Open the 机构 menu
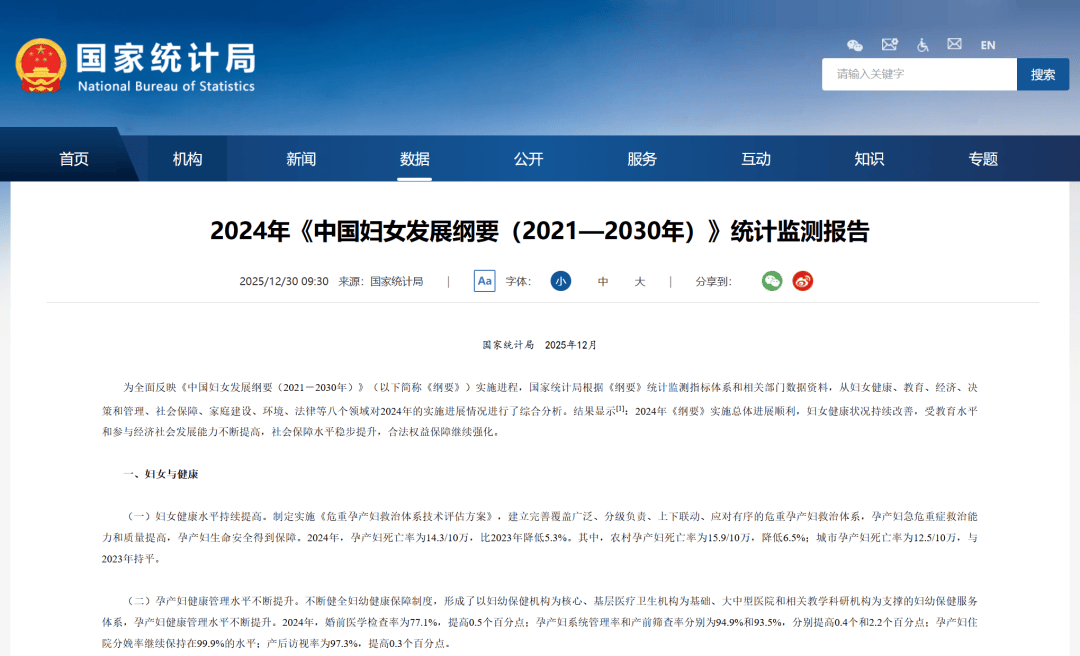The width and height of the screenshot is (1080, 656). click(186, 157)
